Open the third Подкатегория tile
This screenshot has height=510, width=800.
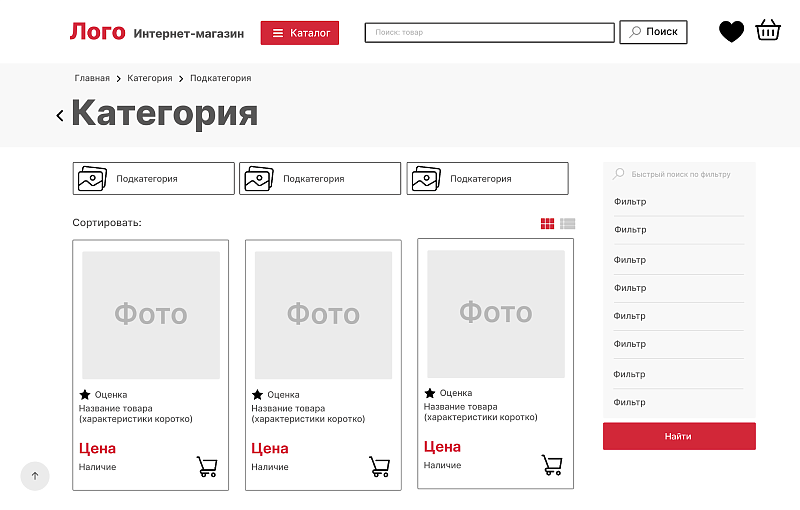tap(487, 179)
